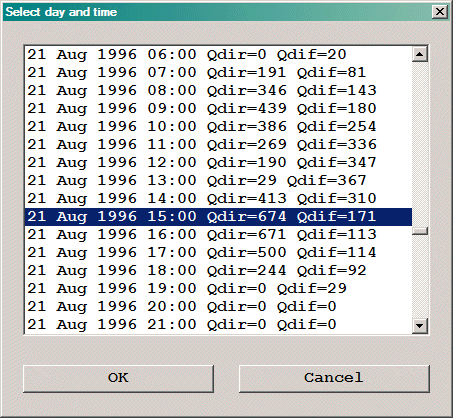Select the 06:00 Qdir=0 Qdif=20 row

coord(219,54)
